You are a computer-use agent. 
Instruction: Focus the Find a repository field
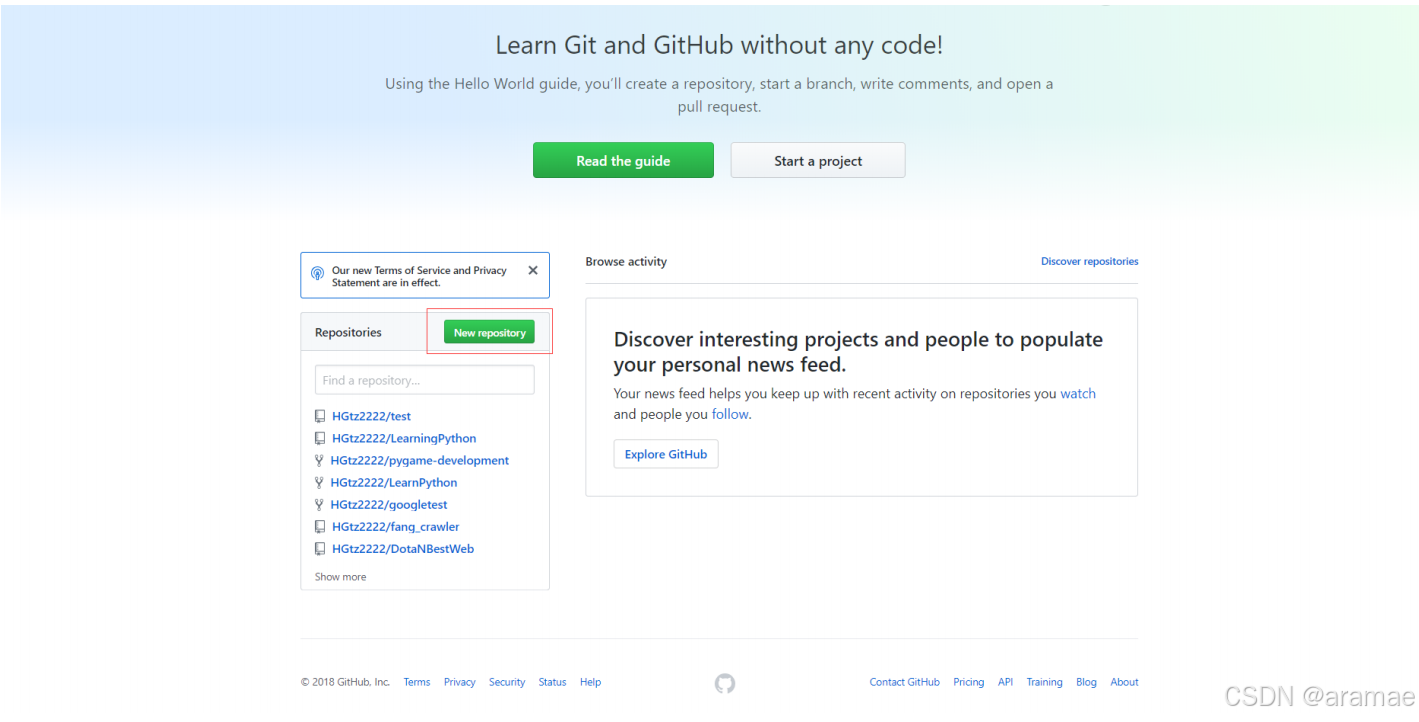pos(425,380)
